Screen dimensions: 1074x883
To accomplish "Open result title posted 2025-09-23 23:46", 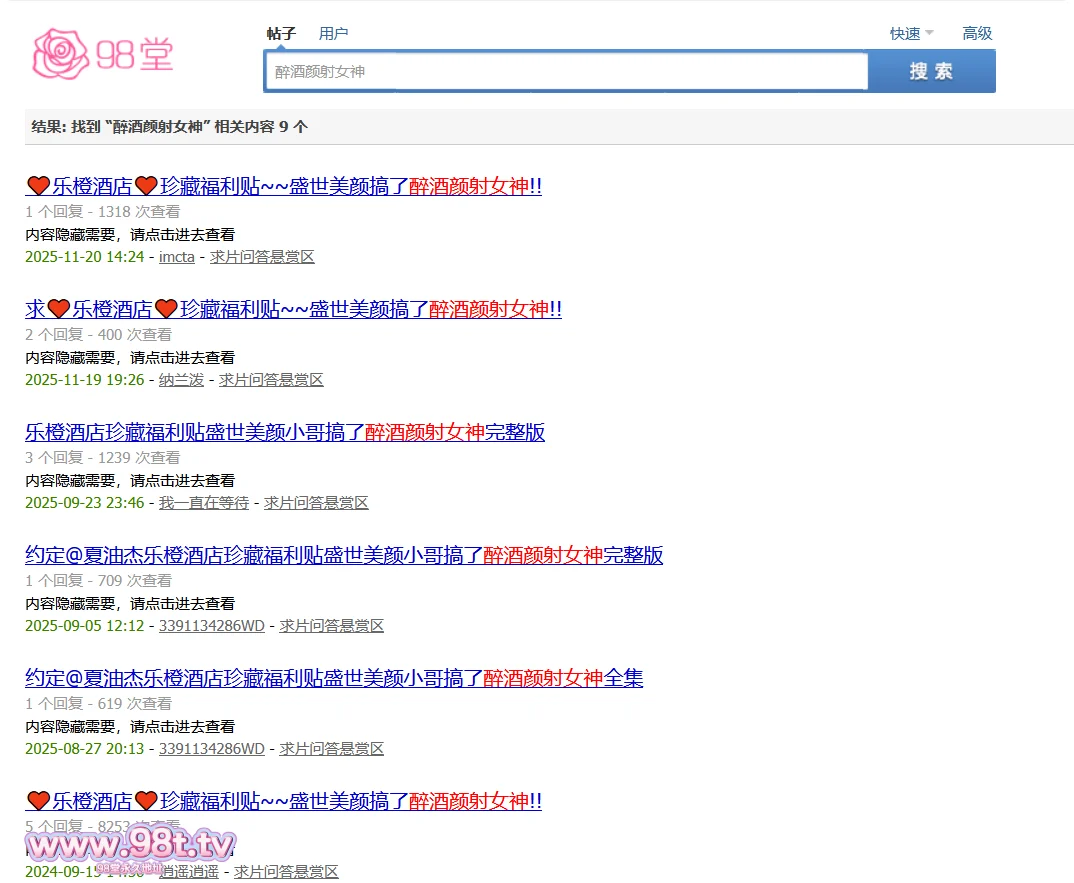I will click(x=285, y=432).
